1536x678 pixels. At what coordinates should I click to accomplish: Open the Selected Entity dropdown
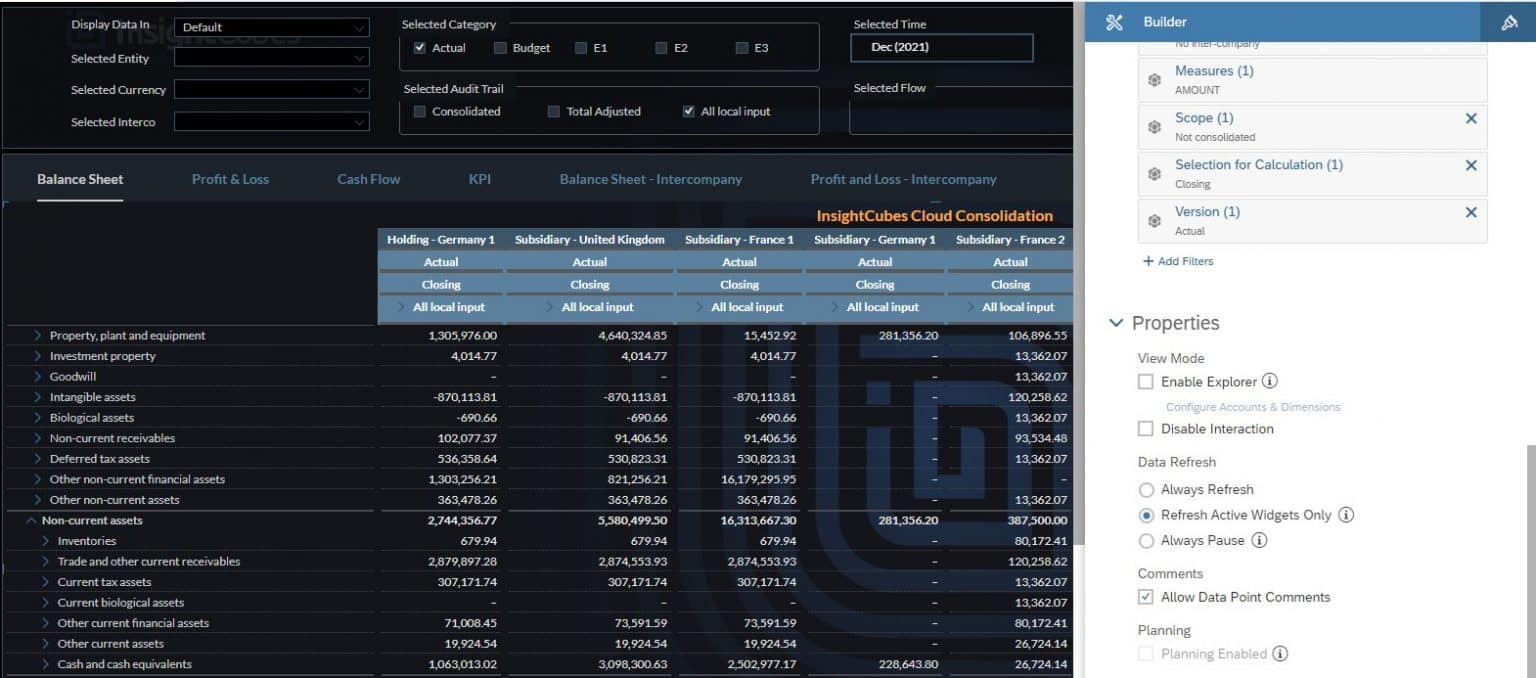coord(268,58)
